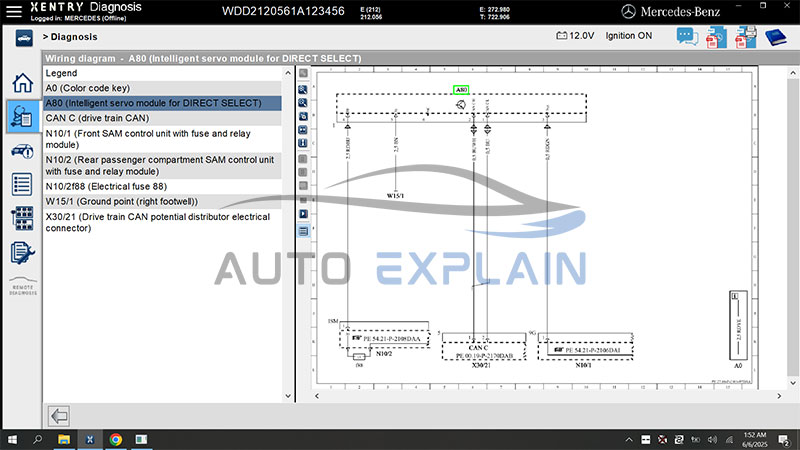This screenshot has width=800, height=450.
Task: Open the document with wrench sidebar icon
Action: tap(22, 253)
